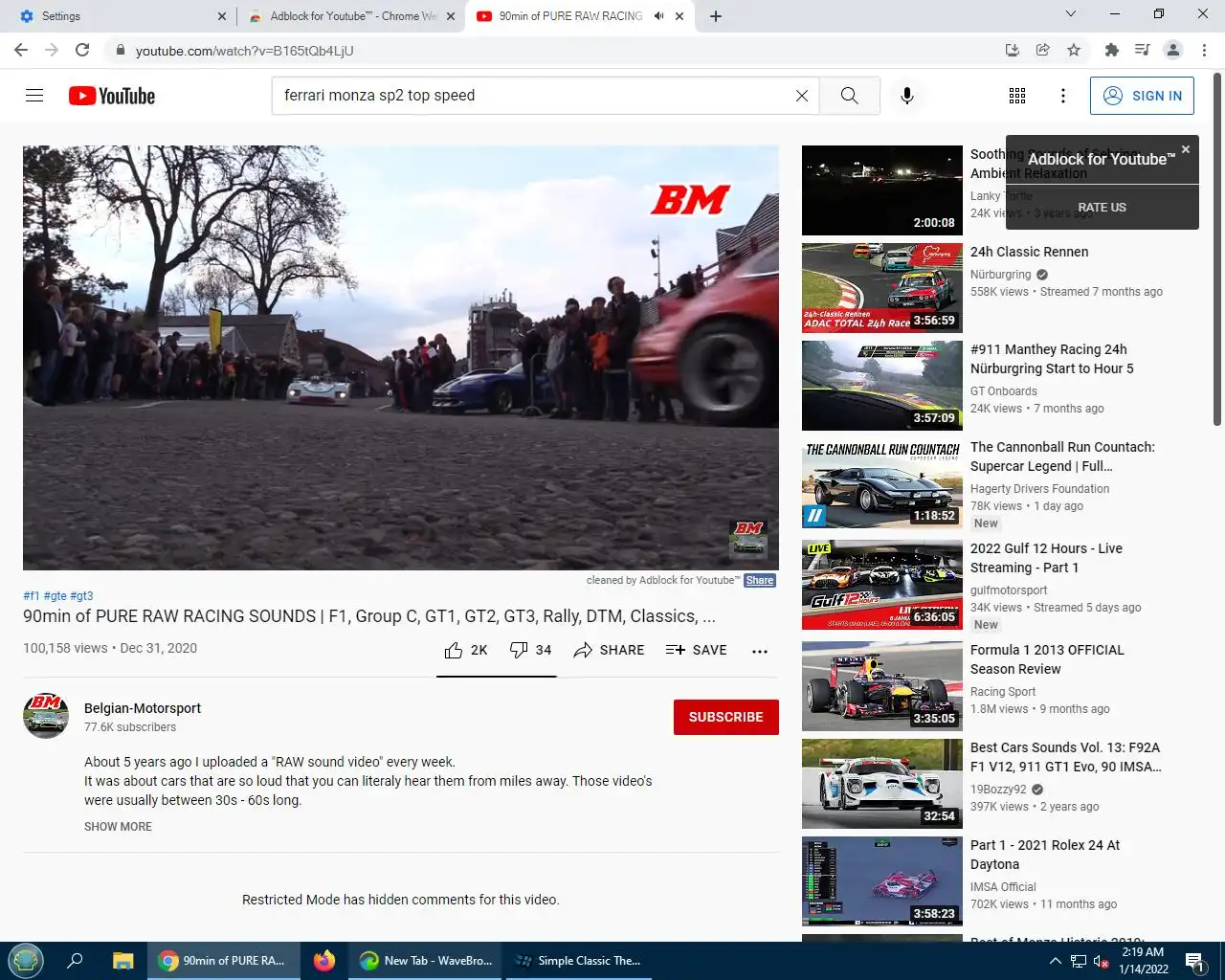Open 2022 Gulf 12 Hours thumbnail
This screenshot has height=980, width=1225.
(x=882, y=585)
